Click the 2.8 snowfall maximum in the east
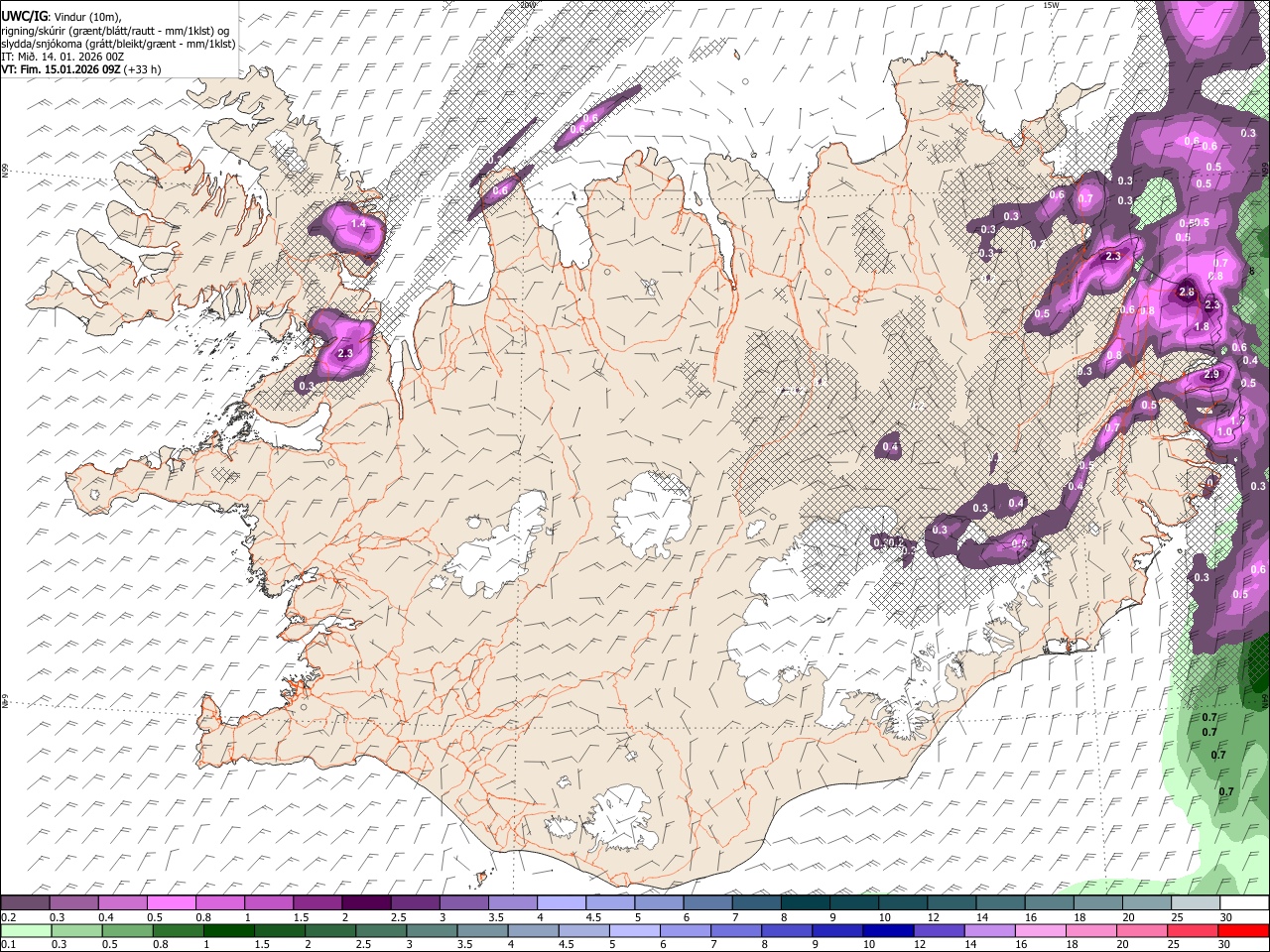 click(x=1187, y=293)
